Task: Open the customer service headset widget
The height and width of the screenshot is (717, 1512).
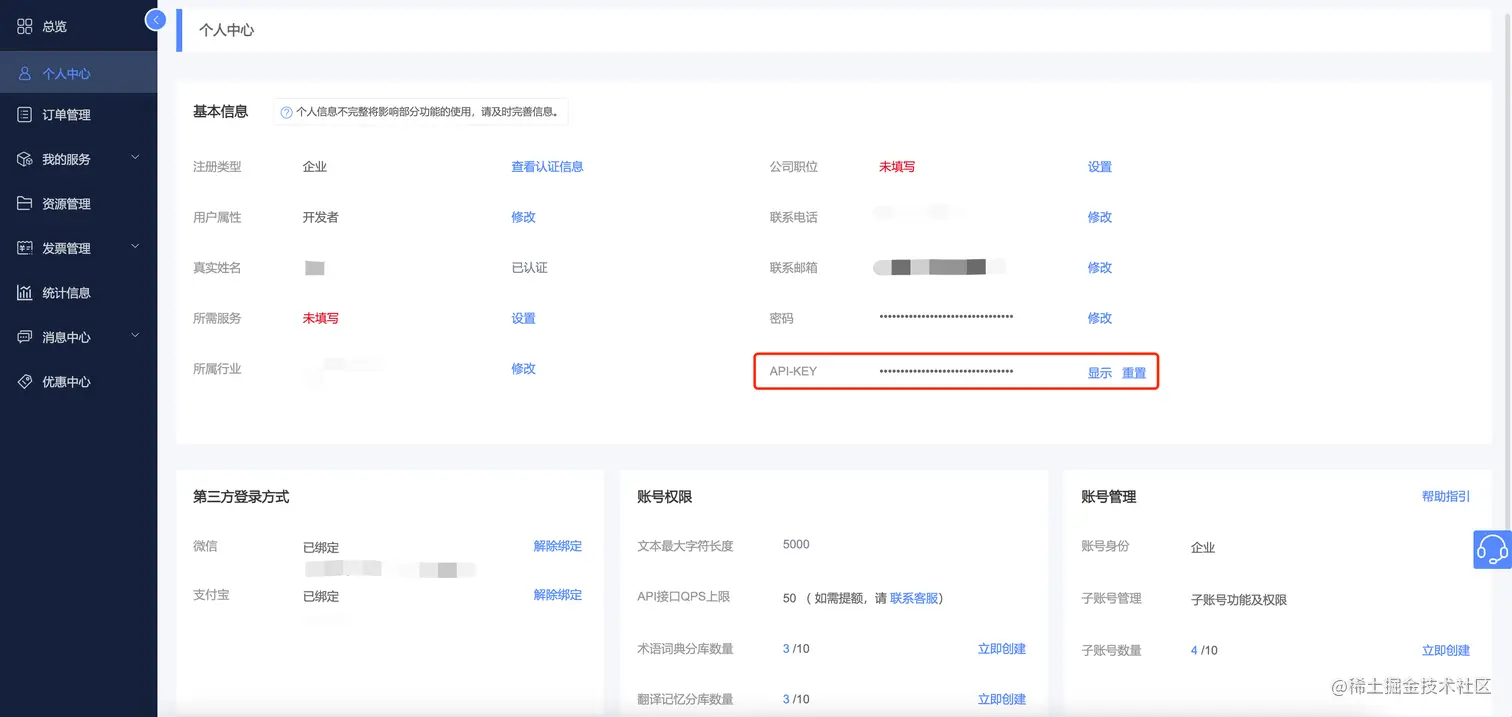Action: (1492, 549)
